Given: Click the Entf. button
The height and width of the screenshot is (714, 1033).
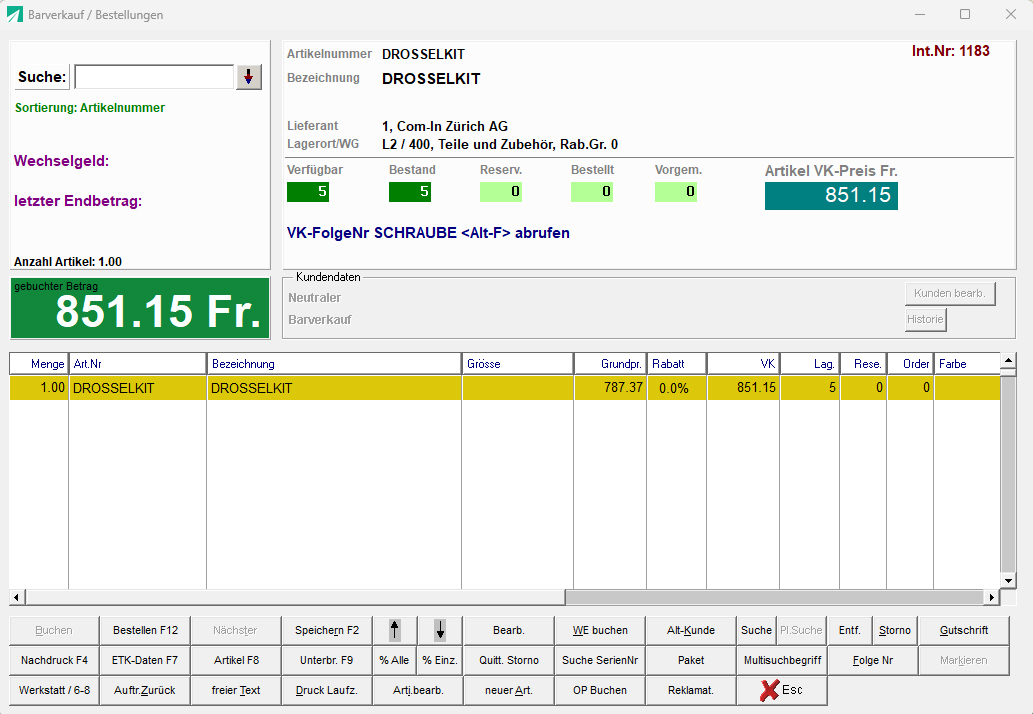Looking at the screenshot, I should (850, 630).
